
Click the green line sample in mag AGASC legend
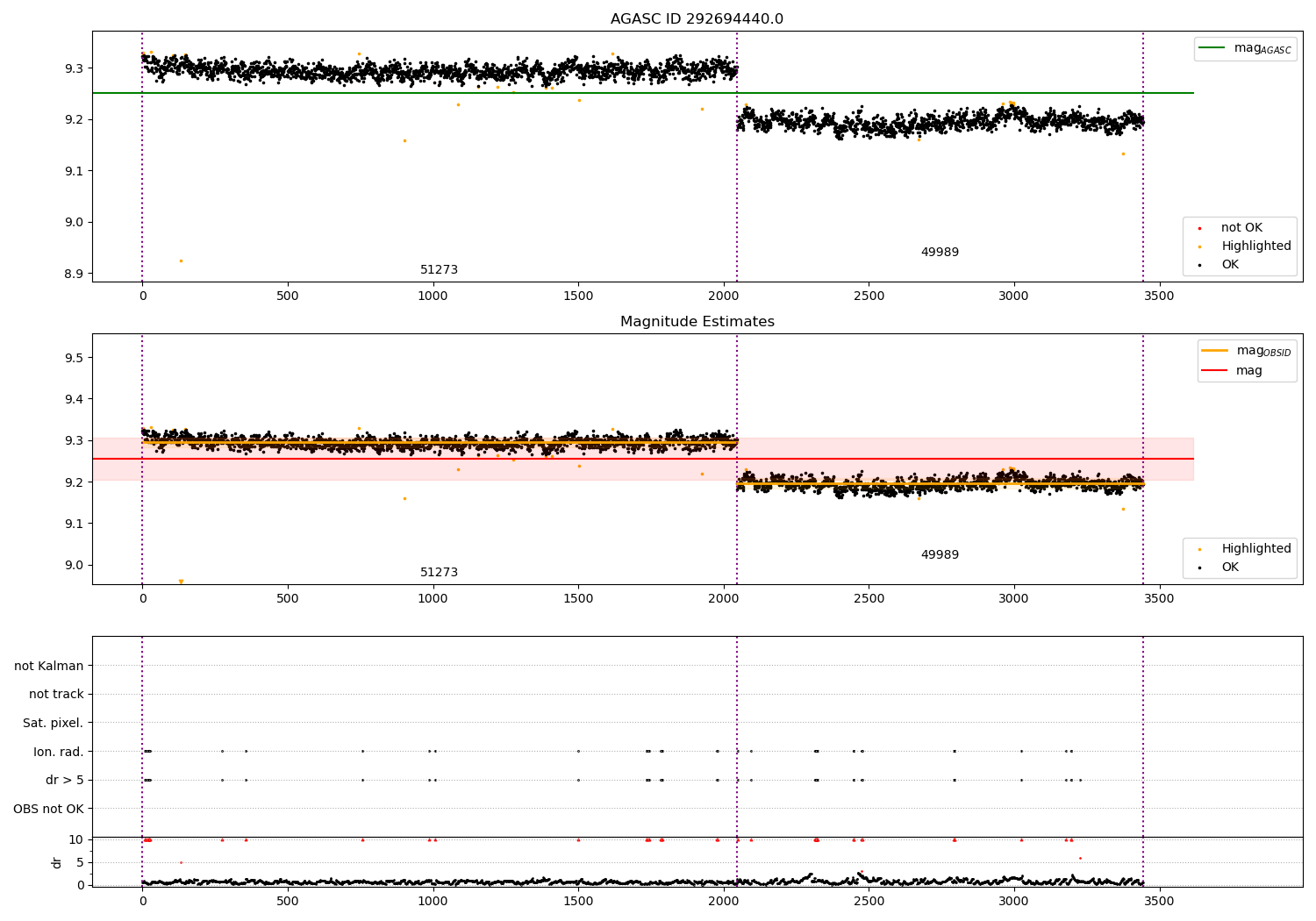click(x=1212, y=48)
